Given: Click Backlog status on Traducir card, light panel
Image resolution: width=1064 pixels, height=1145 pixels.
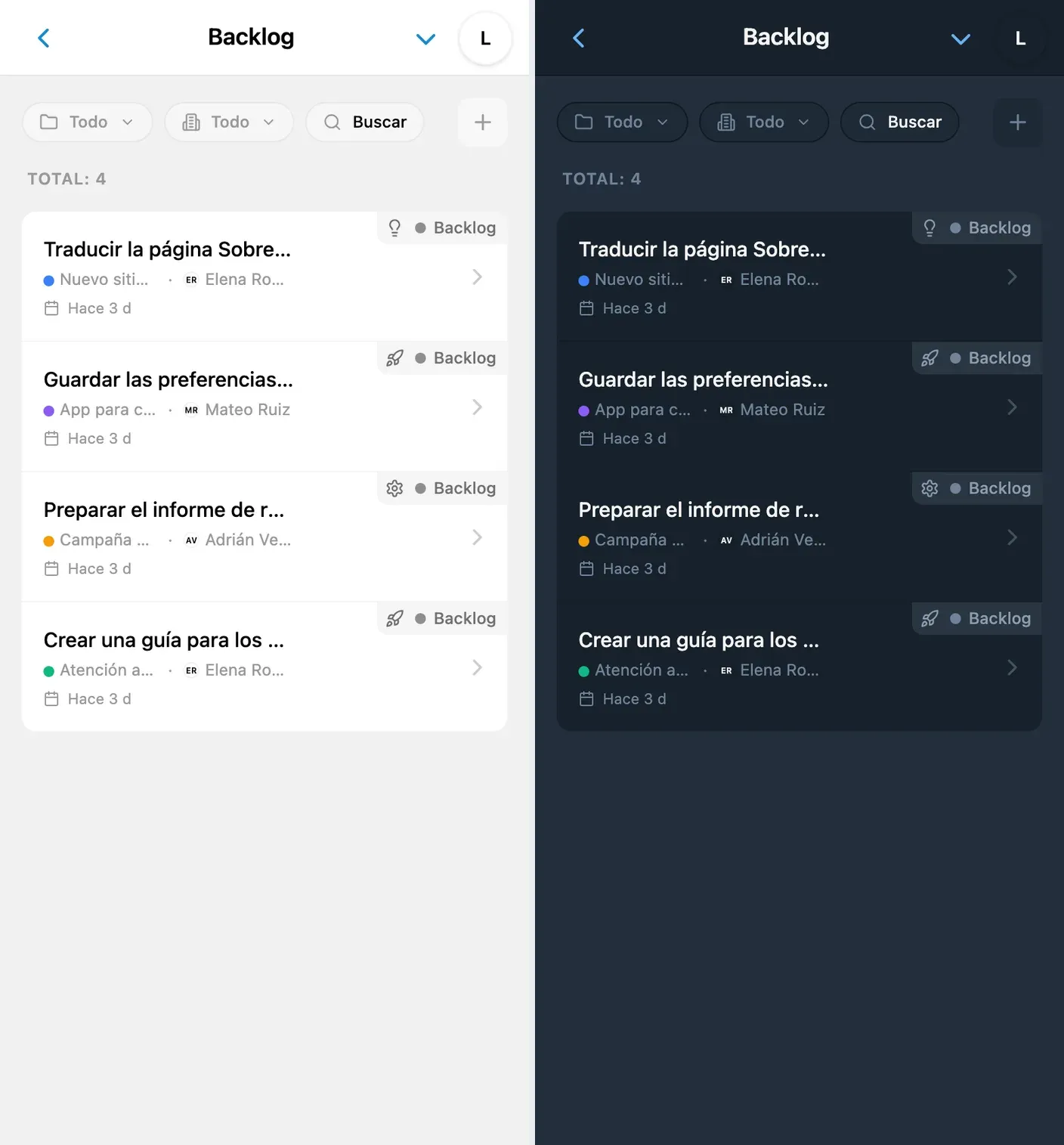Looking at the screenshot, I should (456, 228).
